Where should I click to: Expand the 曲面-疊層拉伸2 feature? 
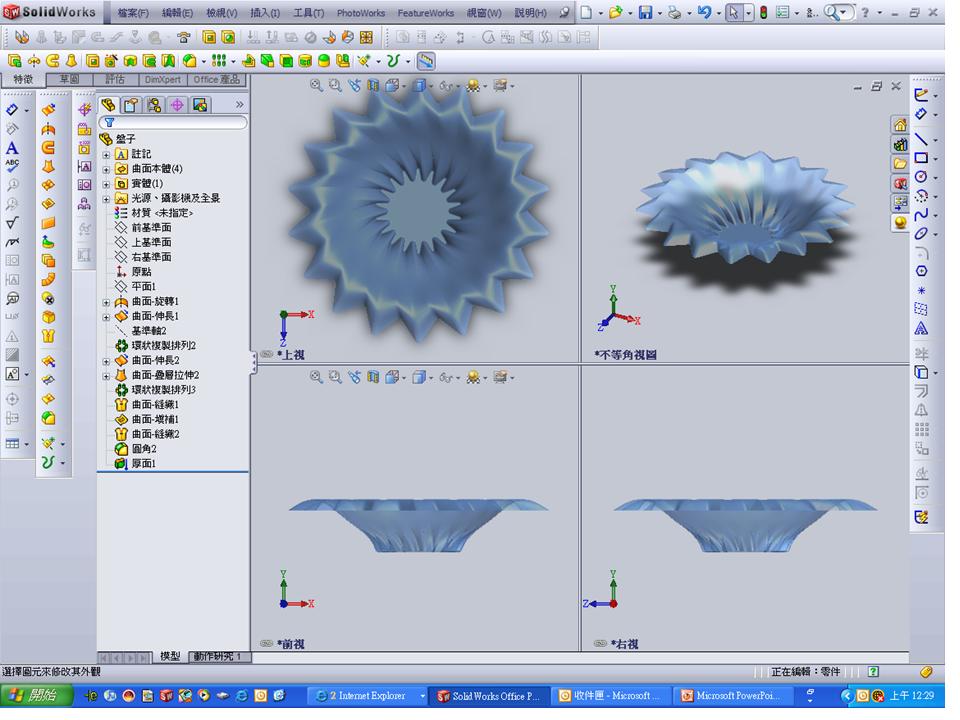[x=106, y=375]
